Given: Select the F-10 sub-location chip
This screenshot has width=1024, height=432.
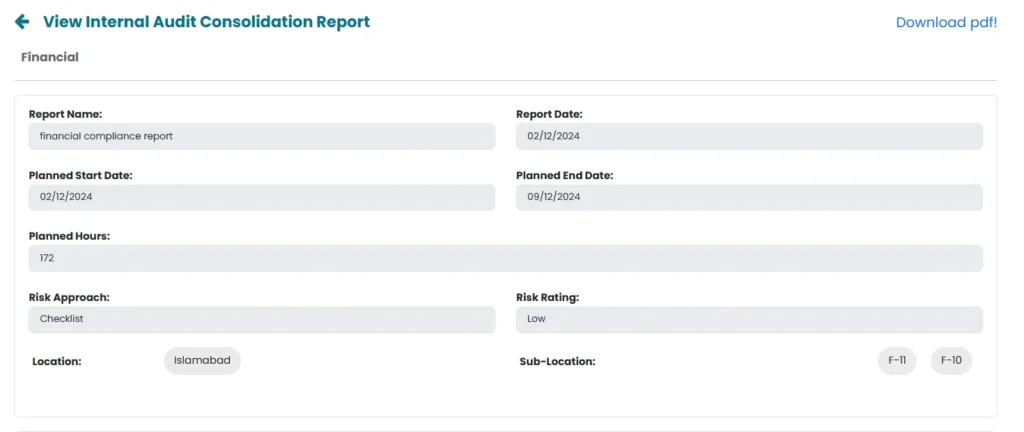Looking at the screenshot, I should 951,361.
